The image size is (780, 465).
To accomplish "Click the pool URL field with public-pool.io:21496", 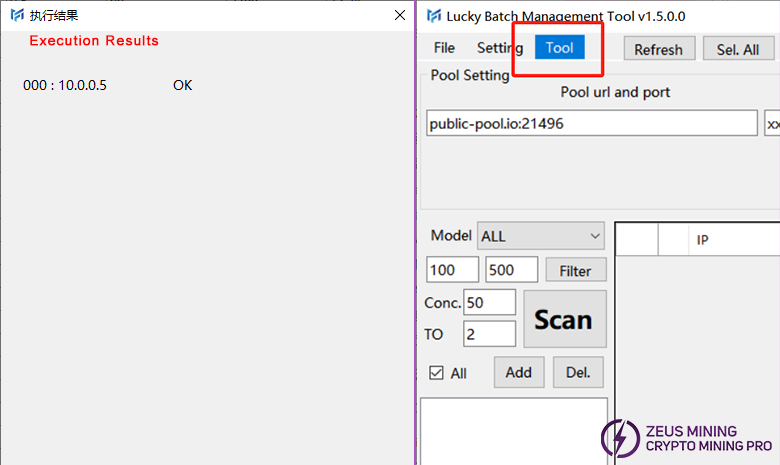I will [x=591, y=124].
